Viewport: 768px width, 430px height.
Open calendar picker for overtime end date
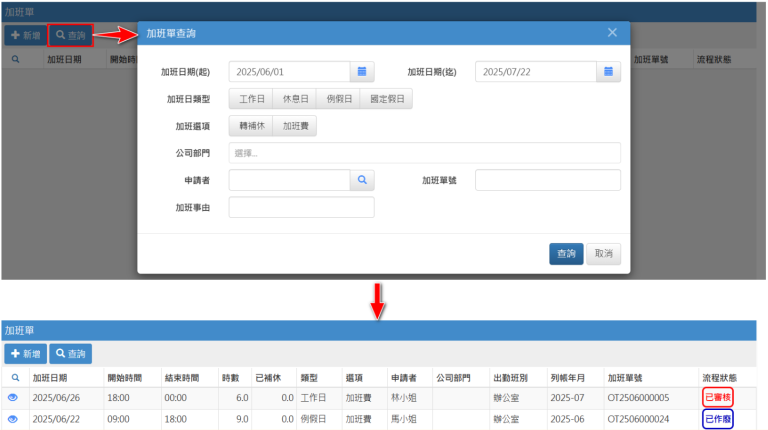point(609,72)
